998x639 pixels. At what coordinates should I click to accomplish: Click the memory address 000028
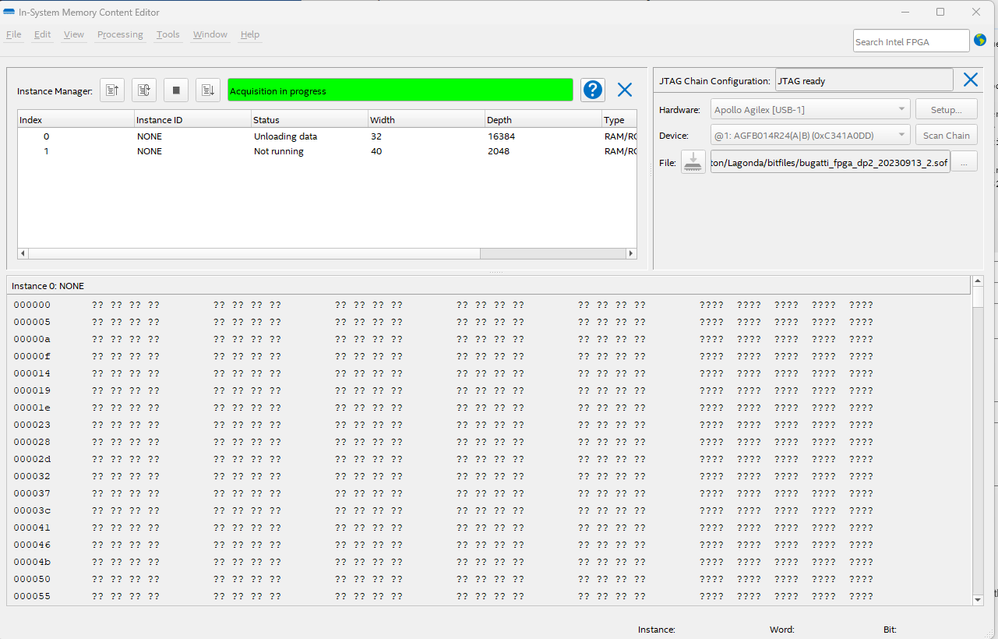pos(32,442)
